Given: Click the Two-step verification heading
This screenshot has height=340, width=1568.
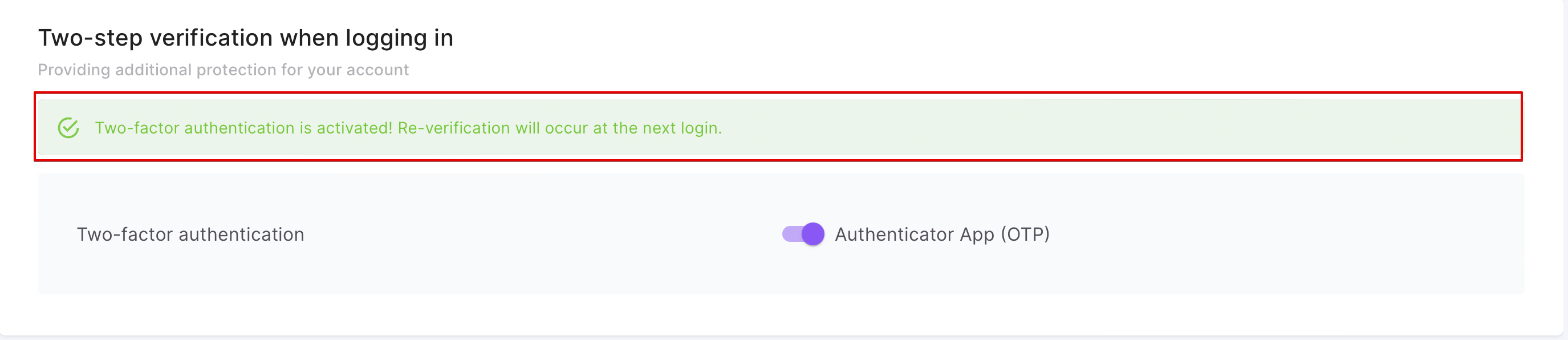Looking at the screenshot, I should click(x=245, y=38).
